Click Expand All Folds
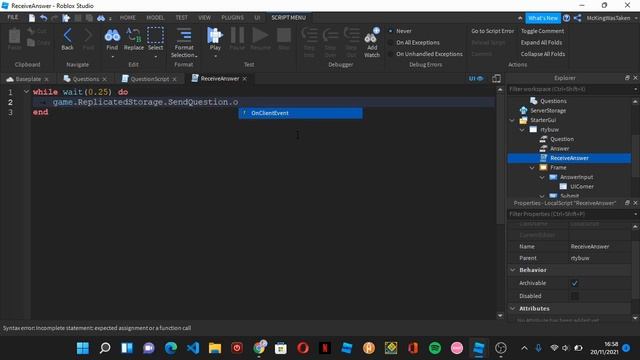640x360 pixels. tap(541, 42)
